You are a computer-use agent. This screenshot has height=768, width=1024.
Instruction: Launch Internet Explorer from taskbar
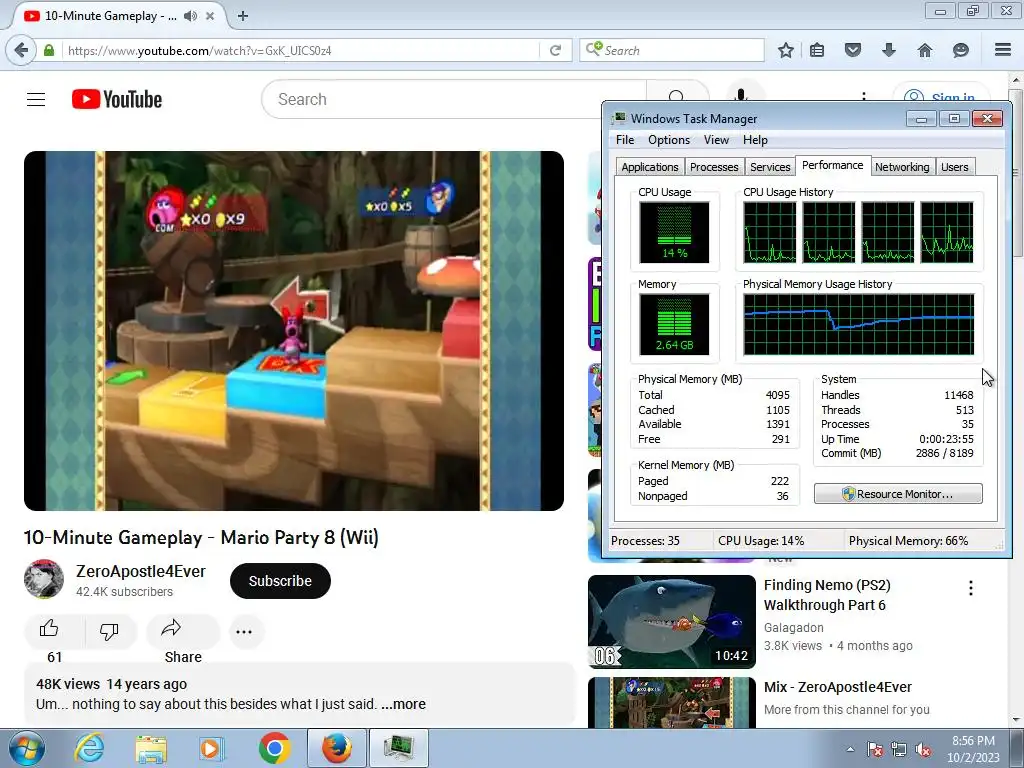coord(89,748)
